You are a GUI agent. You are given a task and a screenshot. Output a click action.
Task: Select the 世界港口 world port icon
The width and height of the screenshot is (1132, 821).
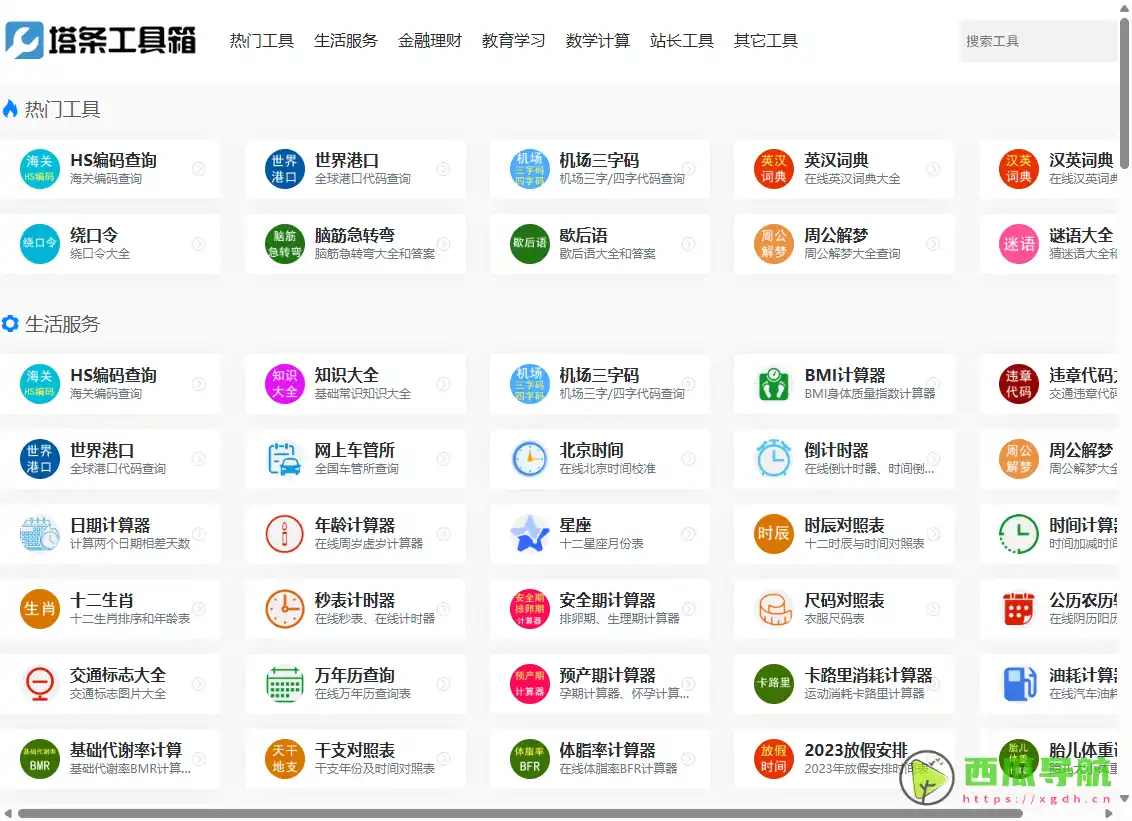point(283,169)
